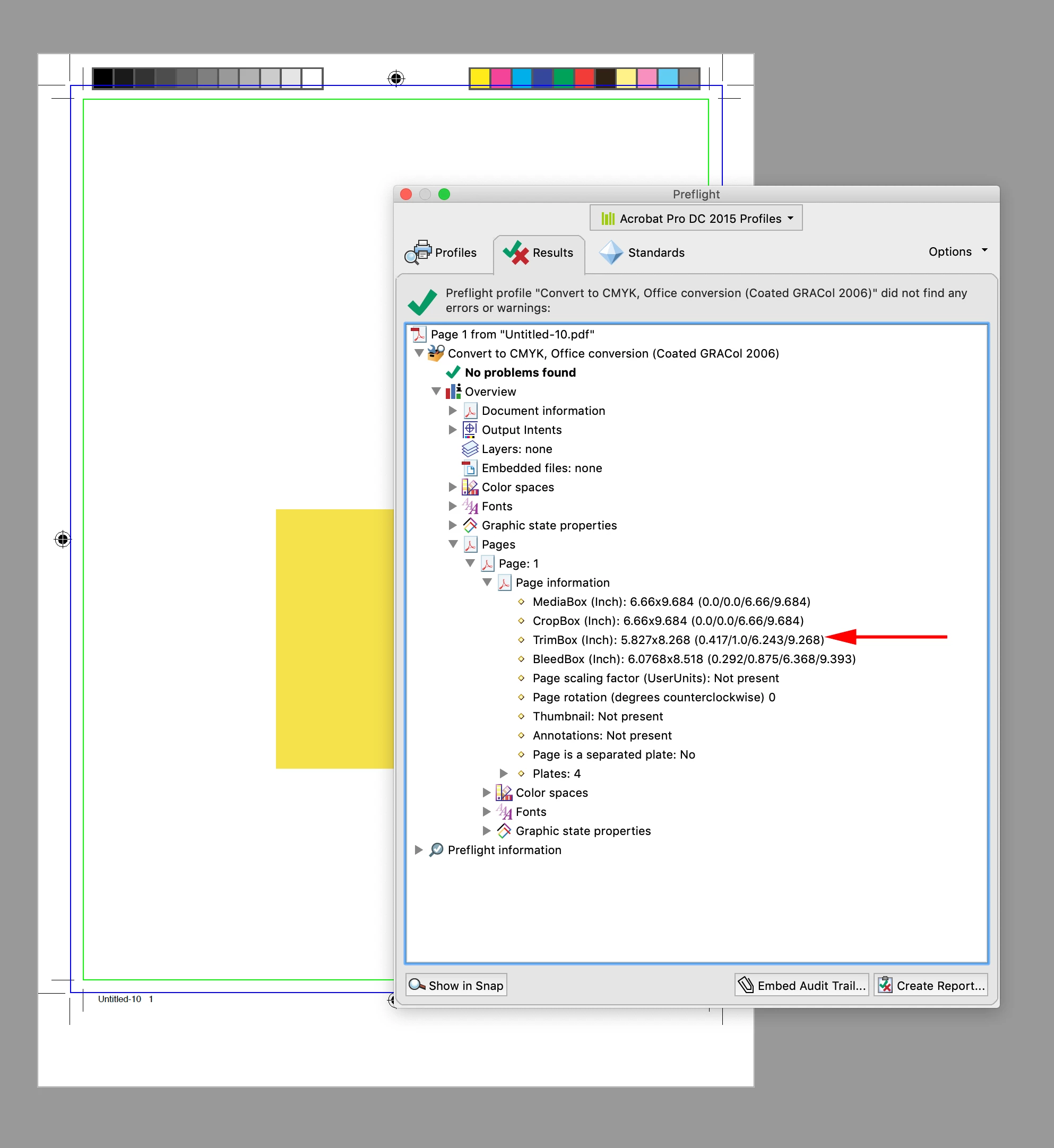Click the Standards diamond icon
Image resolution: width=1054 pixels, height=1148 pixels.
[611, 252]
